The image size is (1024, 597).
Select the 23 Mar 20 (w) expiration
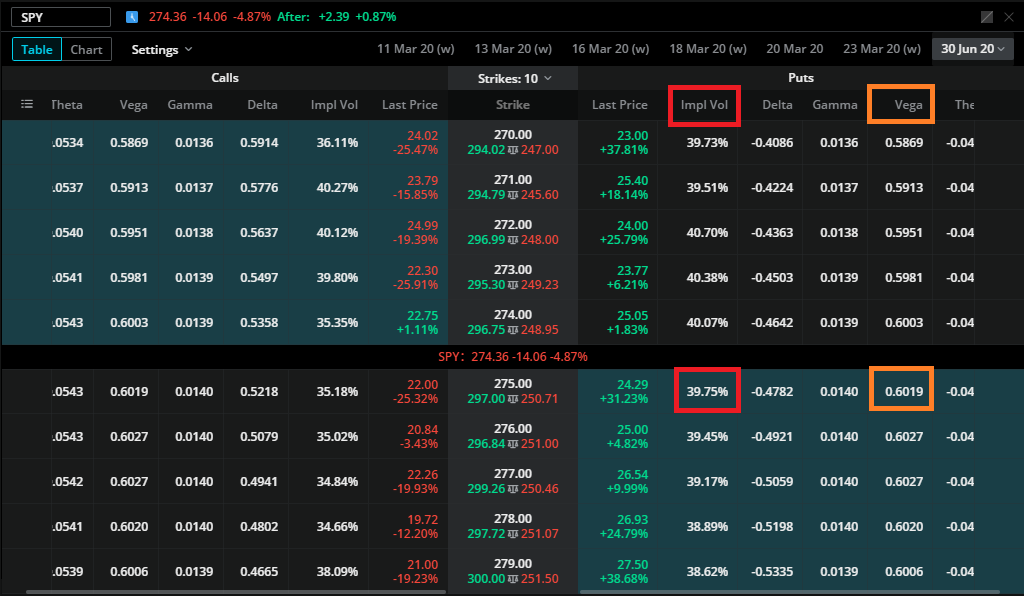tap(882, 49)
